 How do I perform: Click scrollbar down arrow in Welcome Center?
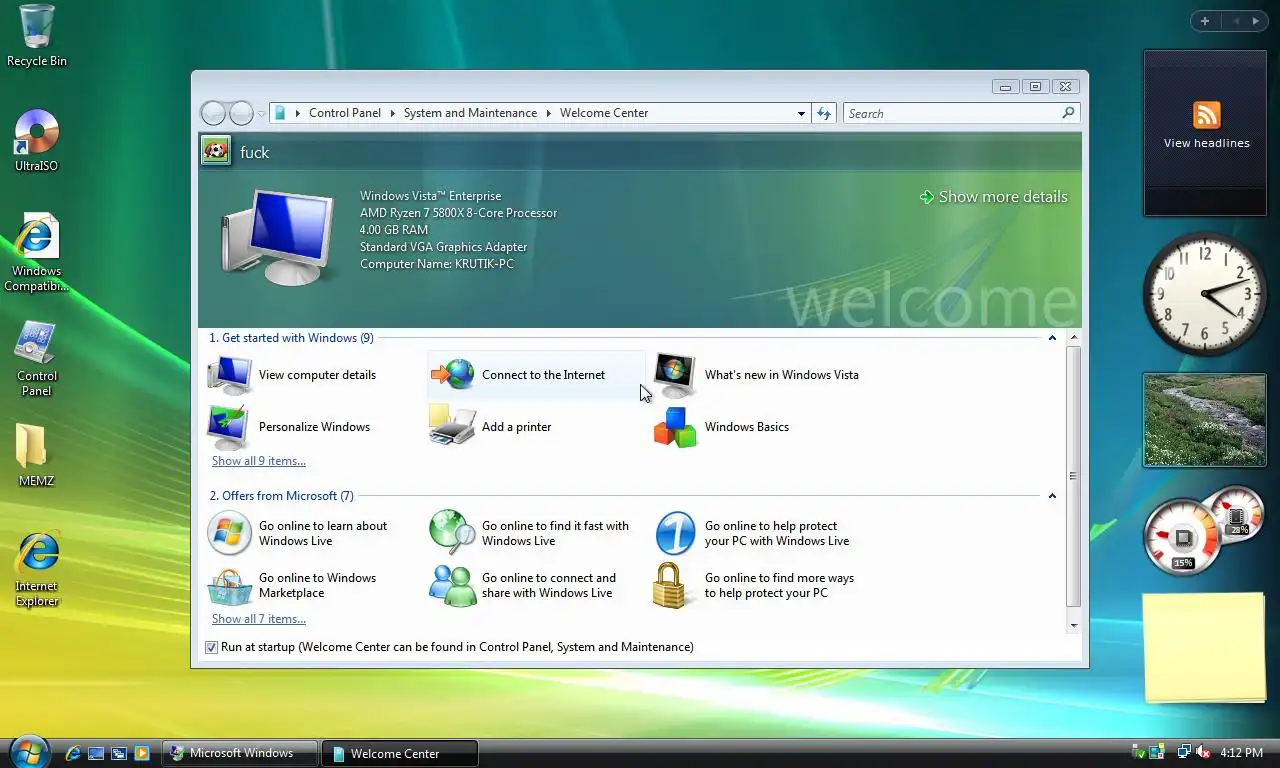tap(1074, 625)
